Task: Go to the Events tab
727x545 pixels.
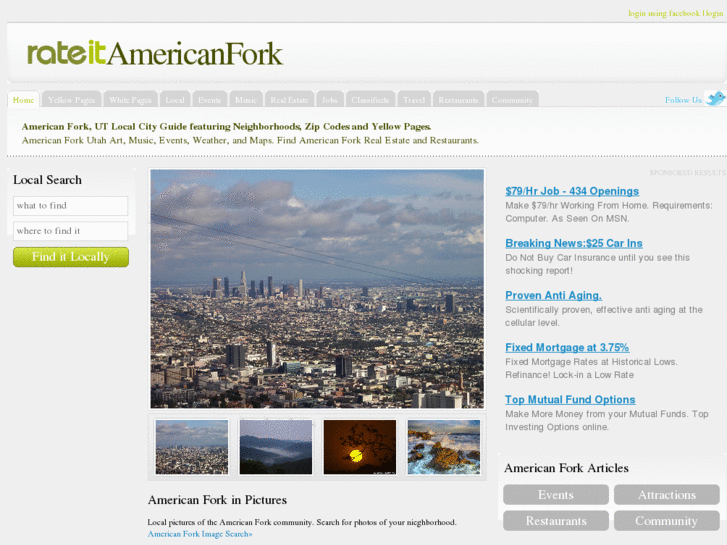Action: tap(210, 100)
